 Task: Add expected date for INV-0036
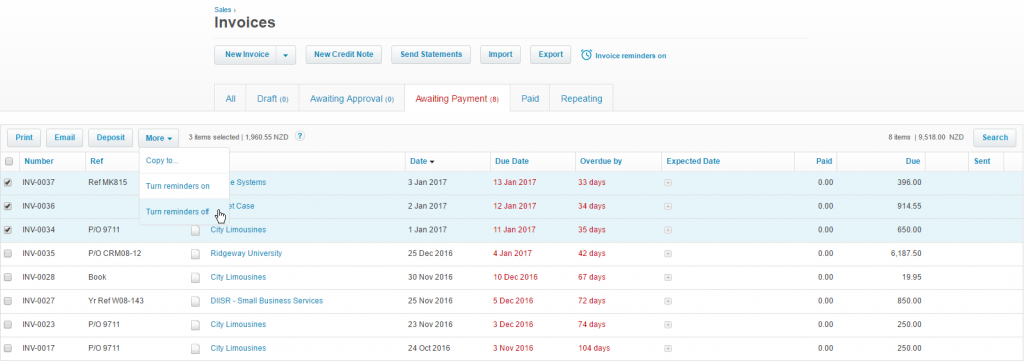pos(668,206)
